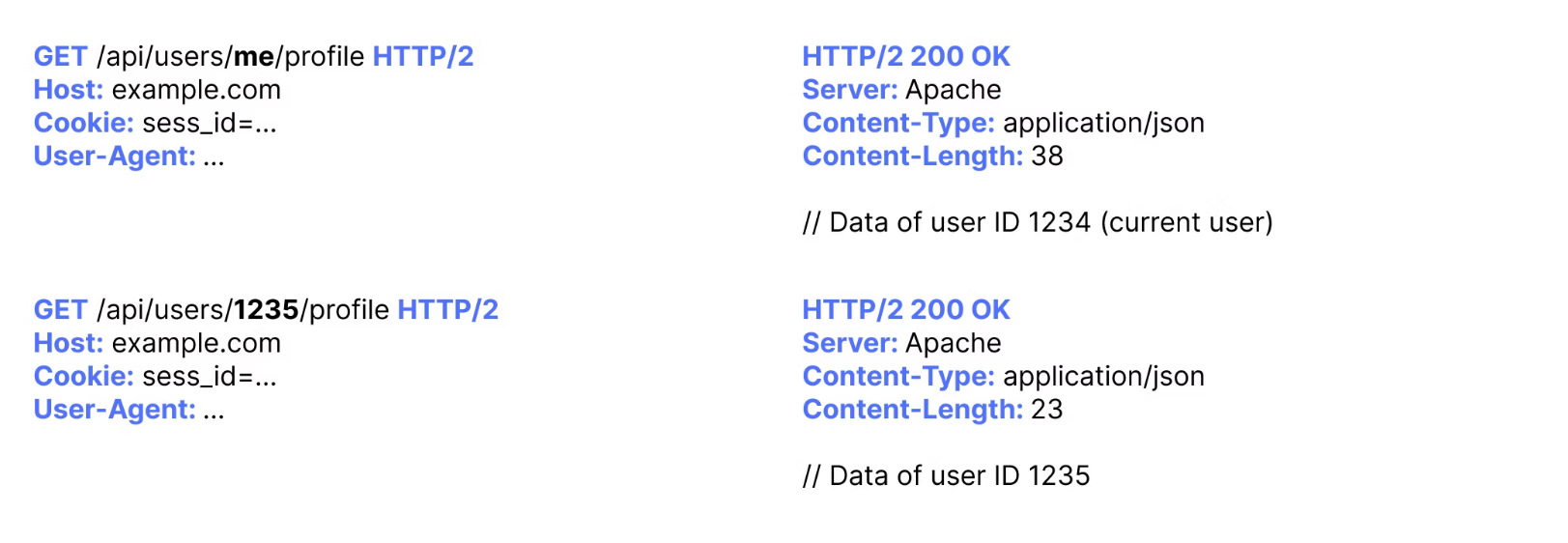Click GET in the /api/users/me request
This screenshot has width=1568, height=543.
[x=60, y=57]
